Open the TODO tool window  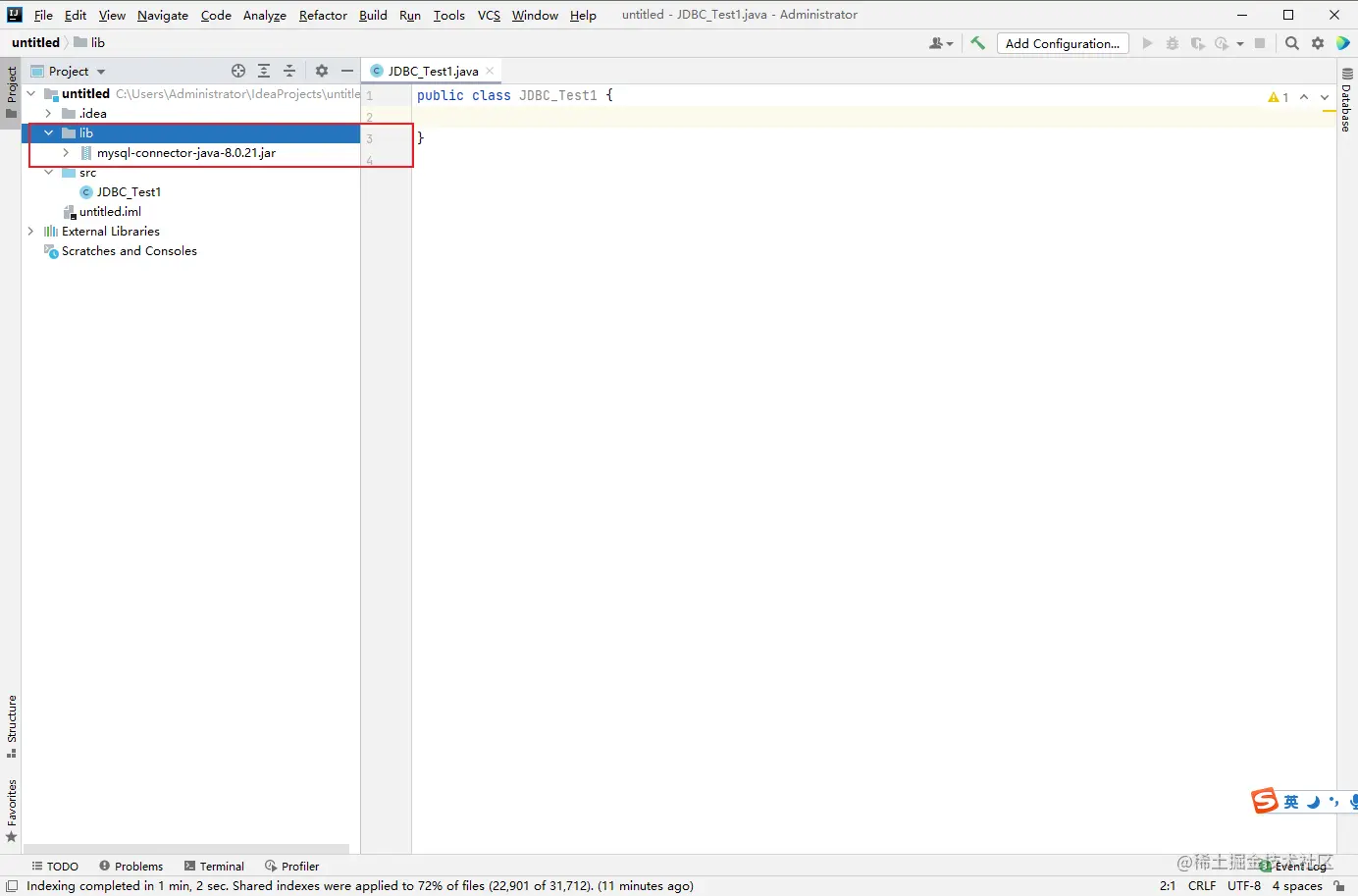[x=55, y=867]
